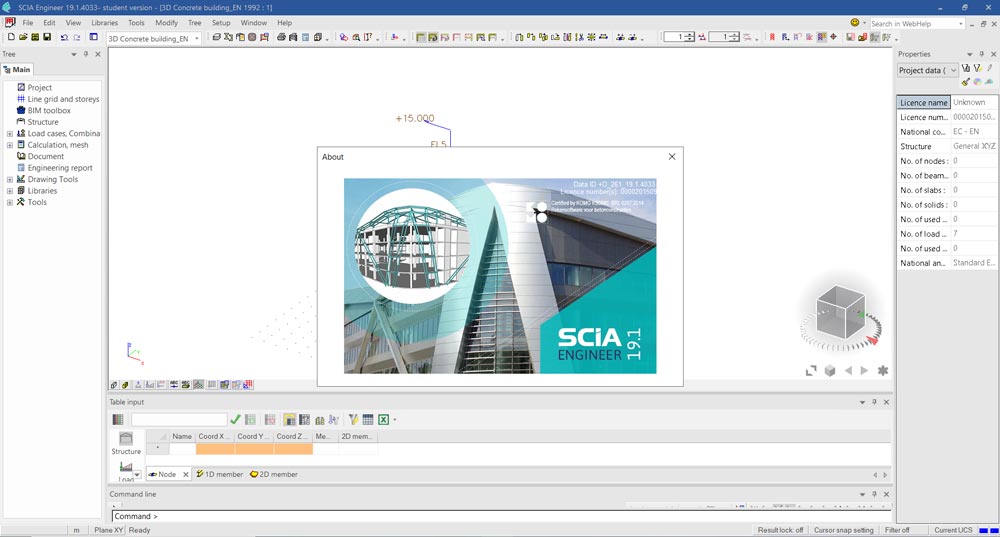Click the binoculars icon in Table input toolbar

click(320, 420)
